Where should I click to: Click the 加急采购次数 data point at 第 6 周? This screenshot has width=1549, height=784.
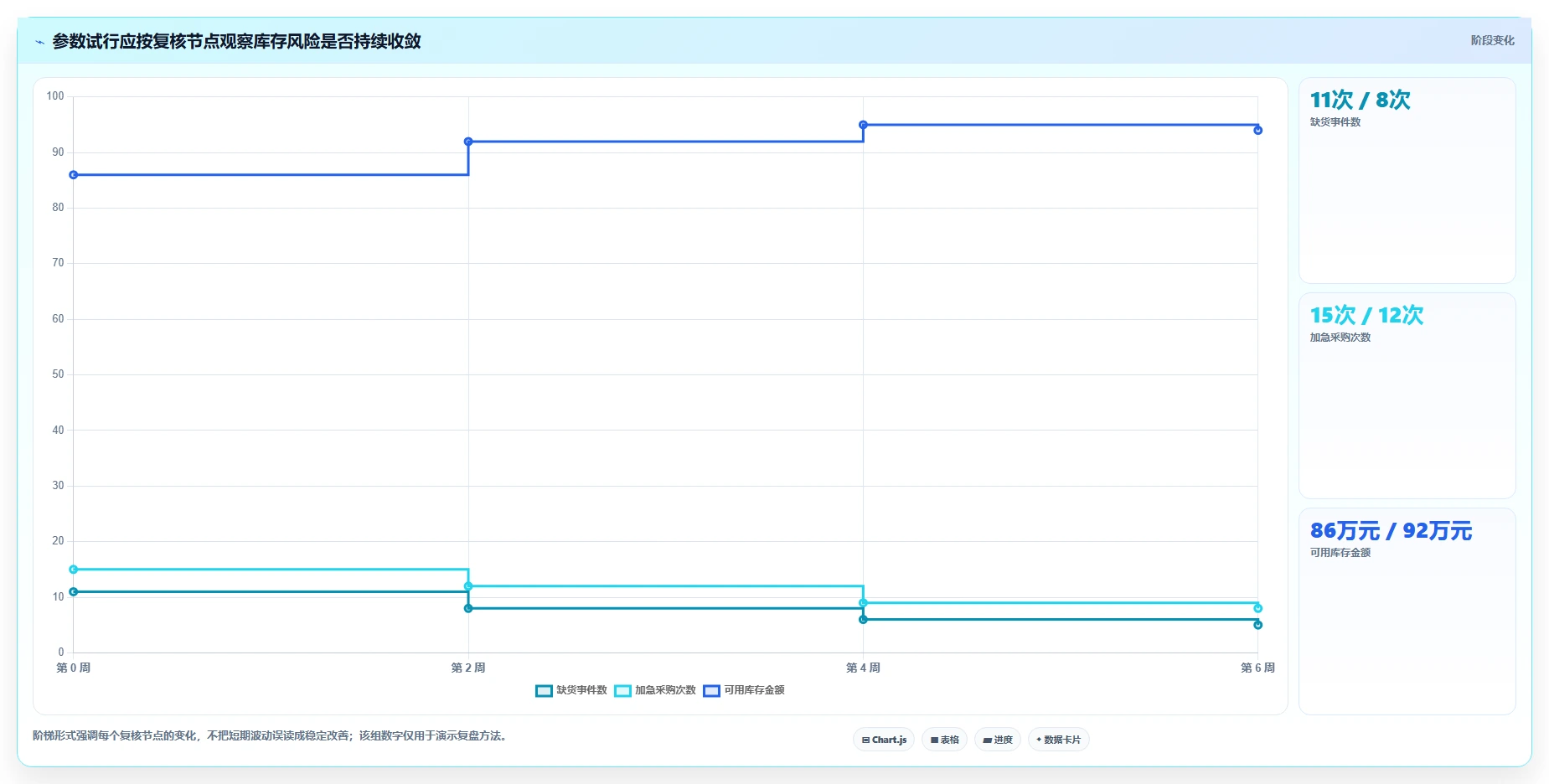click(1257, 608)
